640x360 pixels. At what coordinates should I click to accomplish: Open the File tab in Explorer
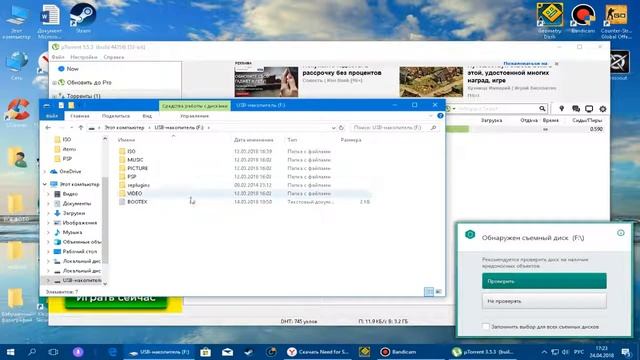coord(52,116)
